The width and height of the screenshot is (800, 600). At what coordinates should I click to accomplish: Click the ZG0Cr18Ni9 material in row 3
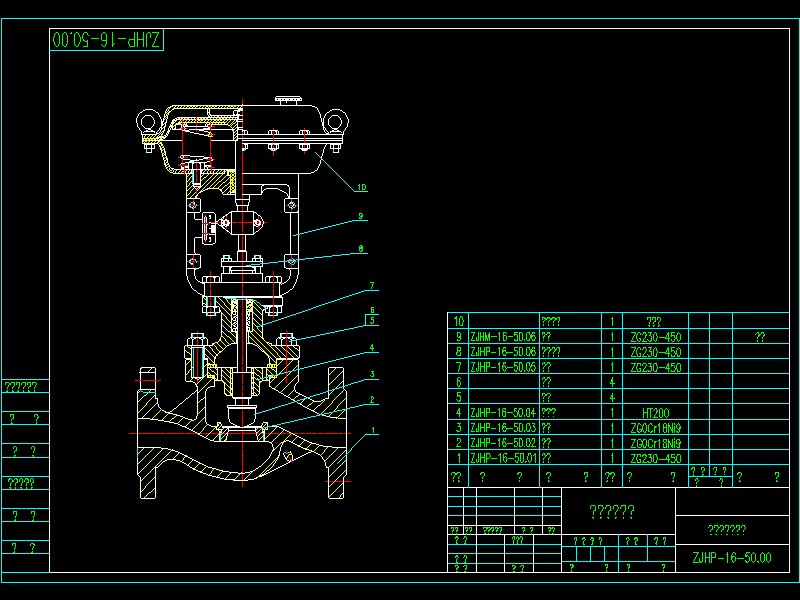click(x=656, y=428)
